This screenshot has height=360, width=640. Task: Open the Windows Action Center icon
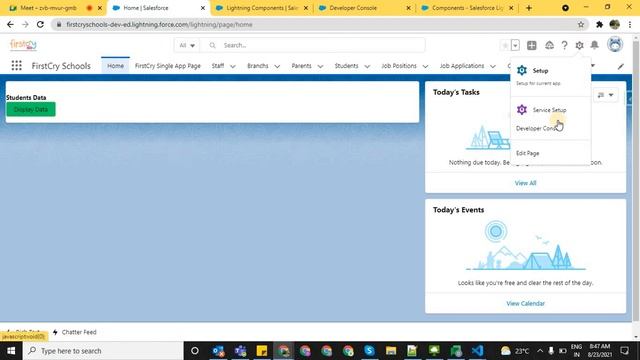coord(624,351)
